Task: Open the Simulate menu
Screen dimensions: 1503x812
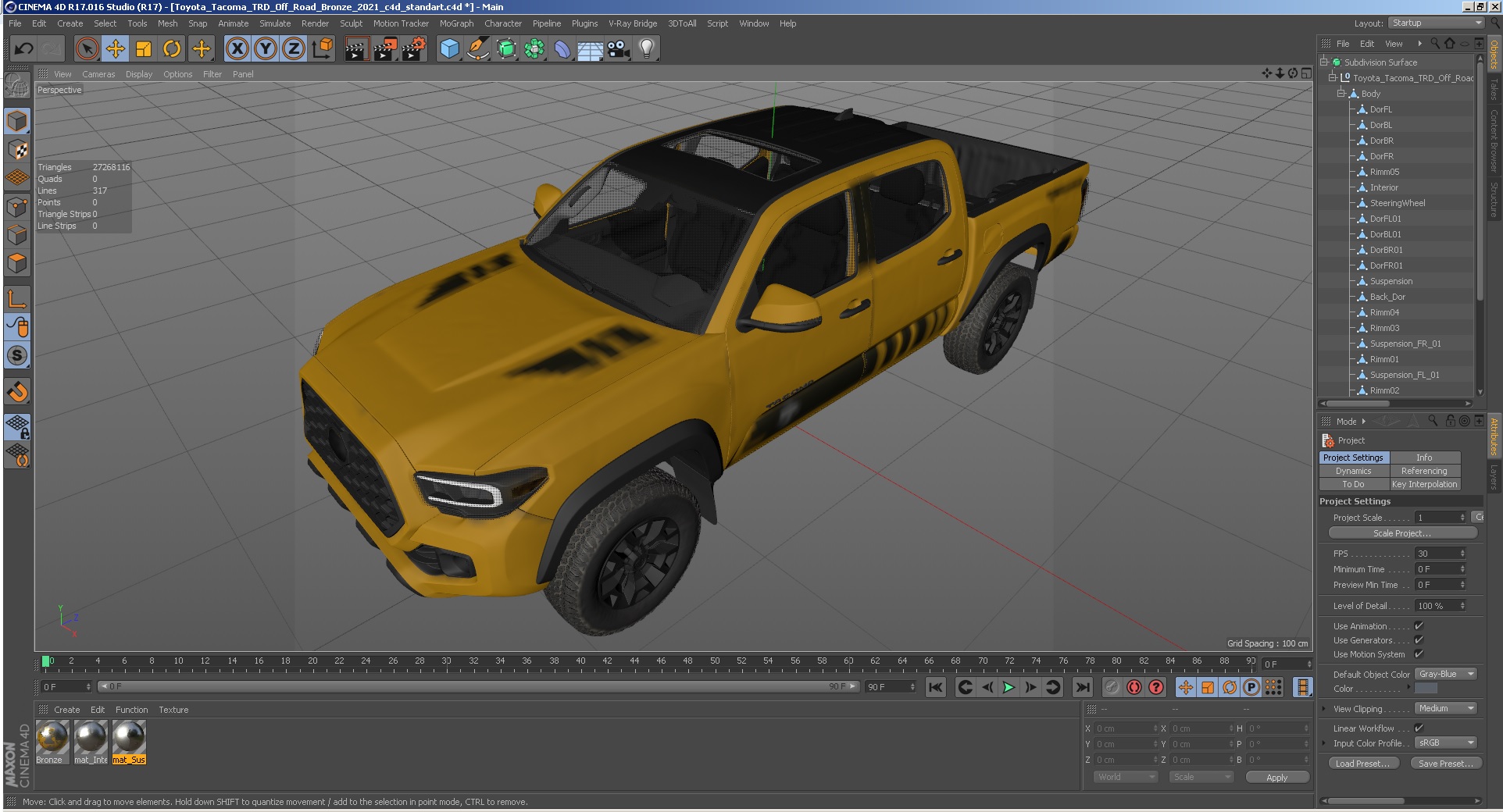Action: [275, 23]
